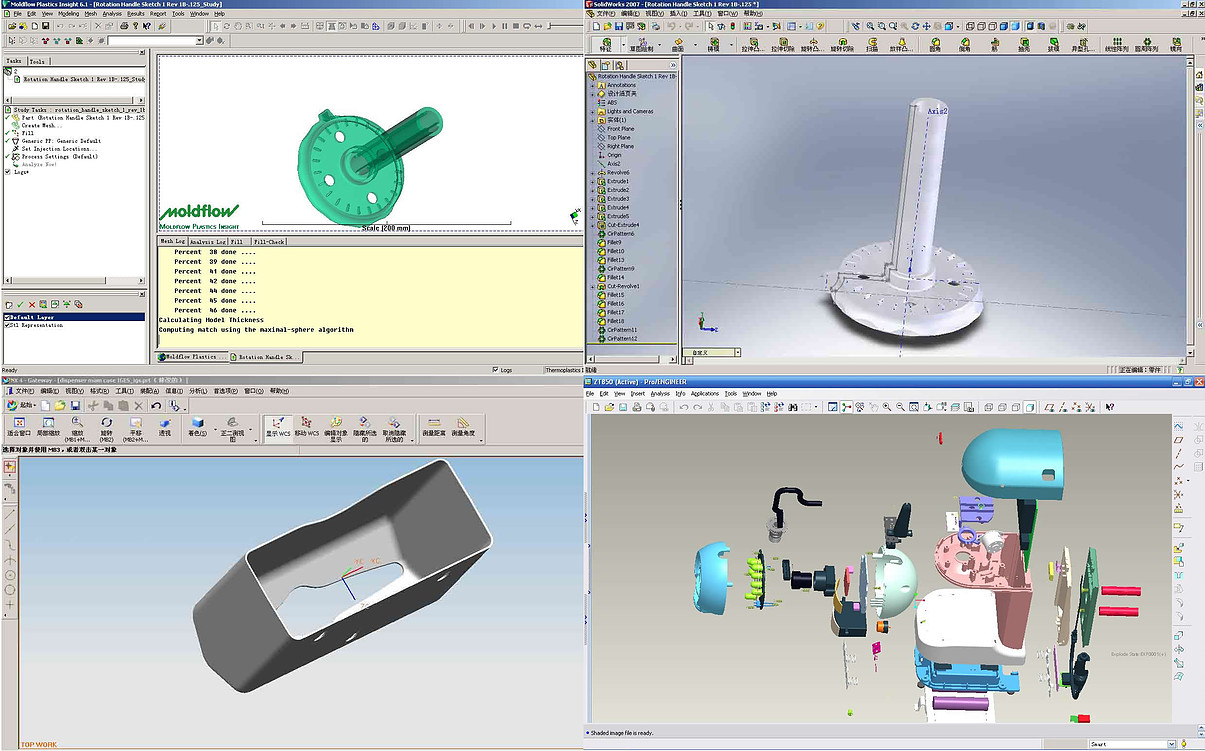Toggle the Logs checkbox in study tasks
Screen dimensions: 1205x751
[7, 172]
